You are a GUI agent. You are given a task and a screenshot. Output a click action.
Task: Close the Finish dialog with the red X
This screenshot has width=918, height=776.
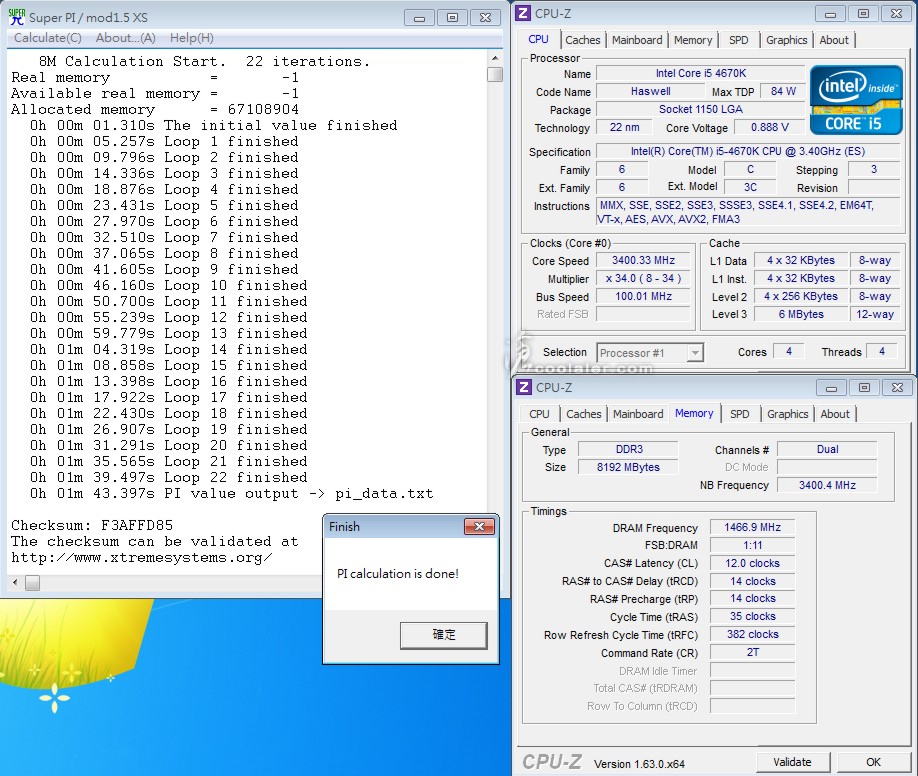pyautogui.click(x=479, y=527)
